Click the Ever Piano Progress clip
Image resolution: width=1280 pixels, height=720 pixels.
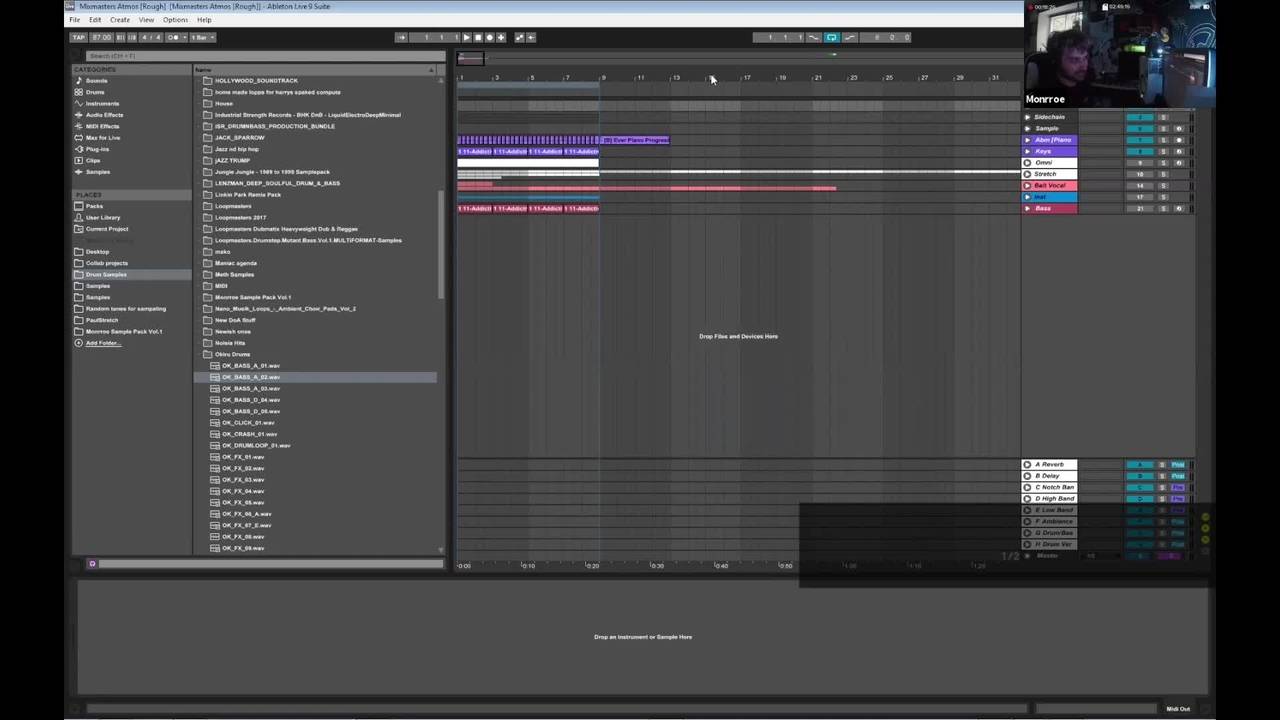click(635, 140)
